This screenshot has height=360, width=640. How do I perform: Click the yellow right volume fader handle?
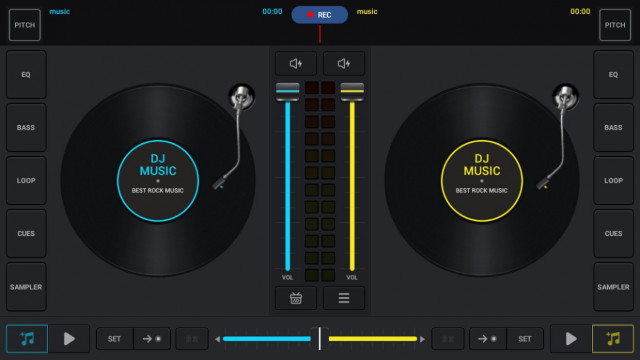[x=352, y=91]
